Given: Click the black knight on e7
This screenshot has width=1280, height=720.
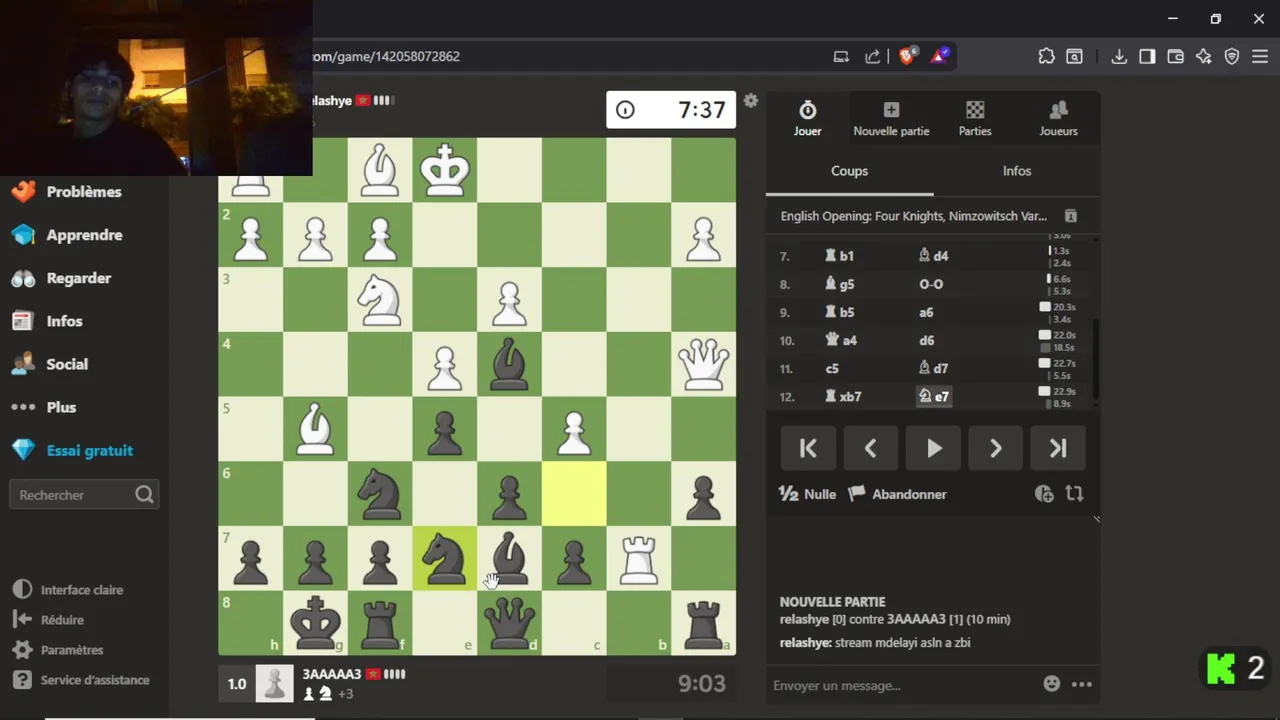Looking at the screenshot, I should (445, 559).
